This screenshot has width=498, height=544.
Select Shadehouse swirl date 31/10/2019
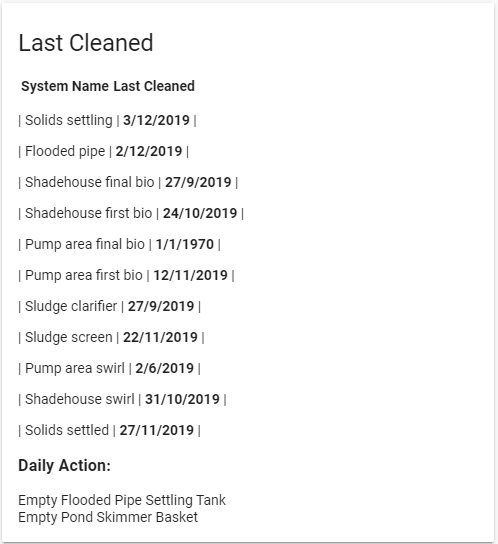tap(182, 399)
